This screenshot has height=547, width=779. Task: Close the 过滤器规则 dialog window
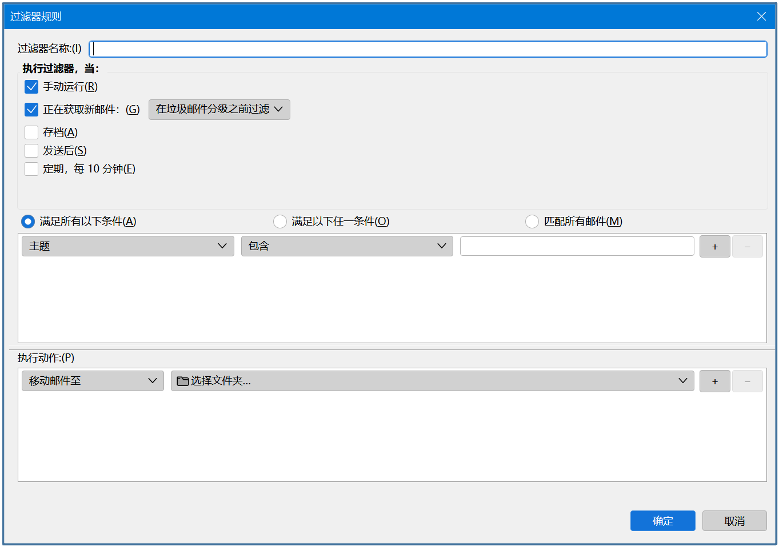coord(761,16)
